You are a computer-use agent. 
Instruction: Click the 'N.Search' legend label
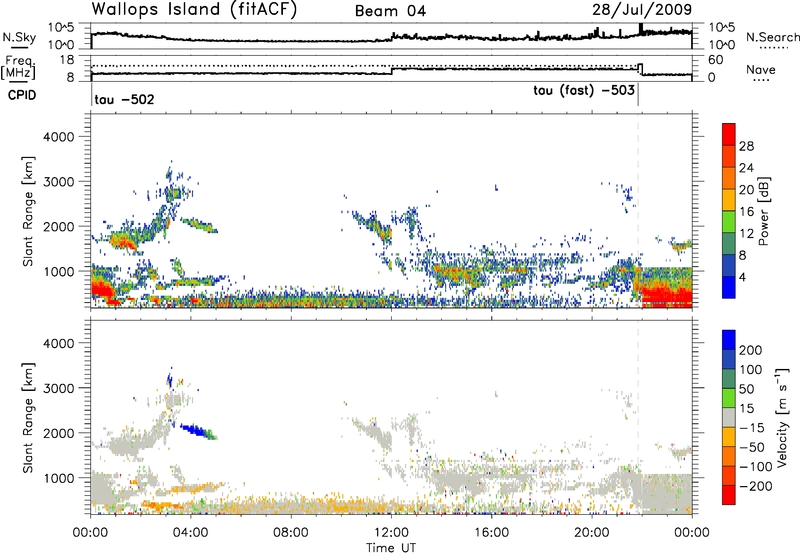point(772,37)
